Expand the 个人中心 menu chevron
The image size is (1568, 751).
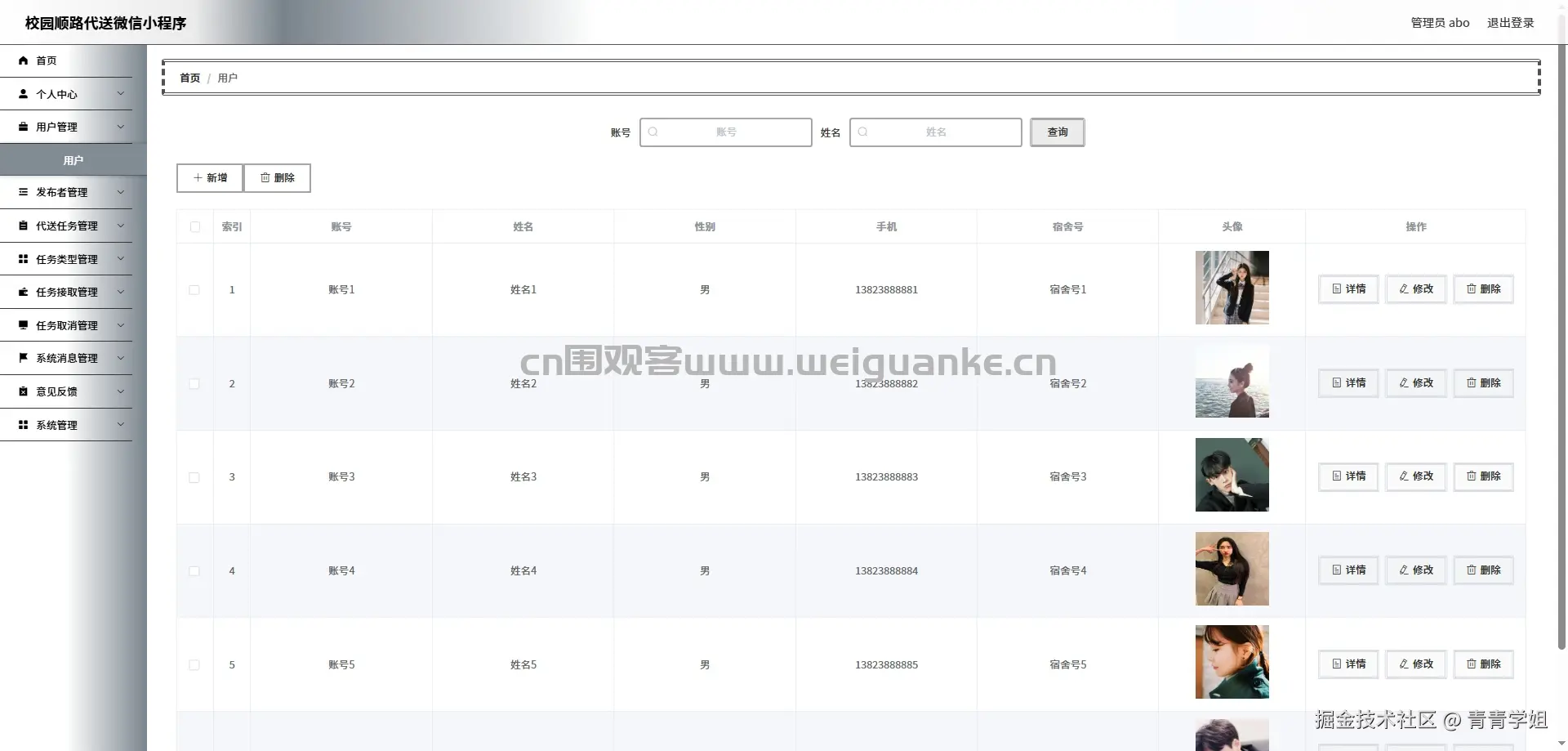(121, 94)
